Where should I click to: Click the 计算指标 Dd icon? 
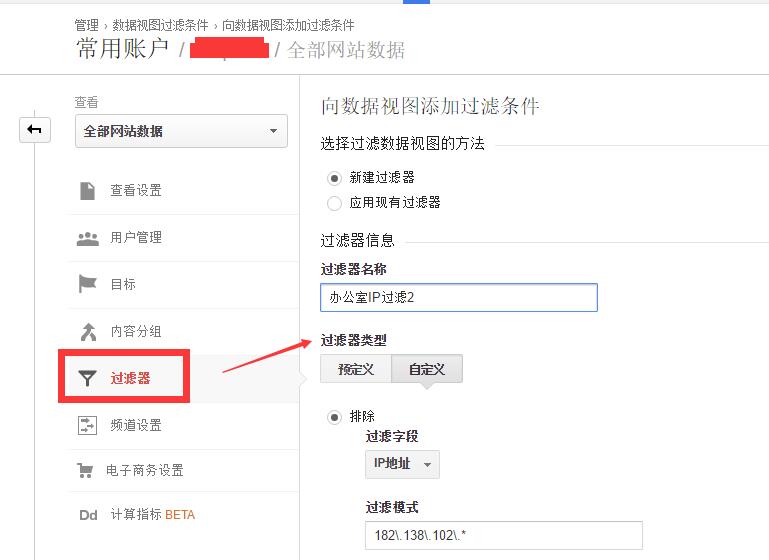pos(88,515)
